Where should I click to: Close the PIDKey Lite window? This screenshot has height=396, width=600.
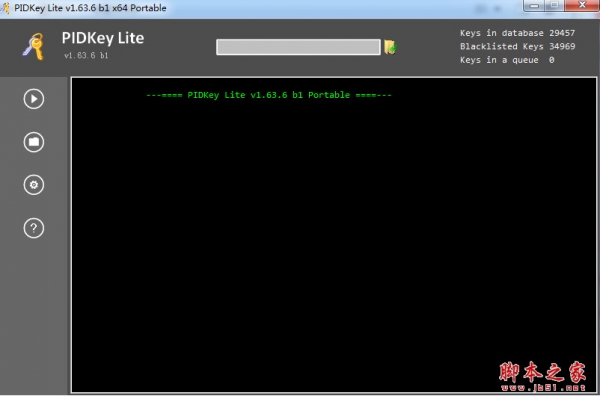click(582, 5)
